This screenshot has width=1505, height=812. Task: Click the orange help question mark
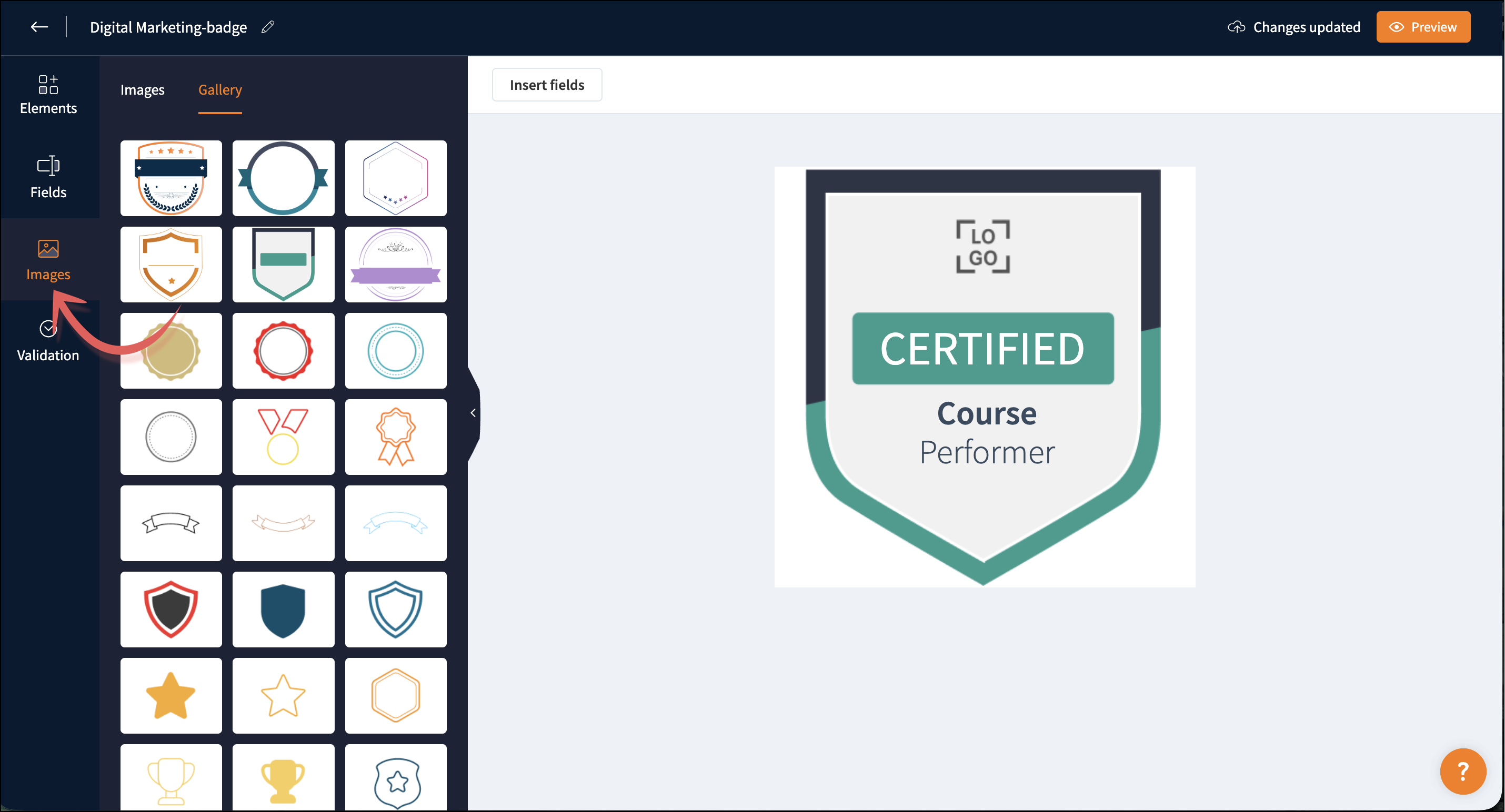[x=1462, y=770]
